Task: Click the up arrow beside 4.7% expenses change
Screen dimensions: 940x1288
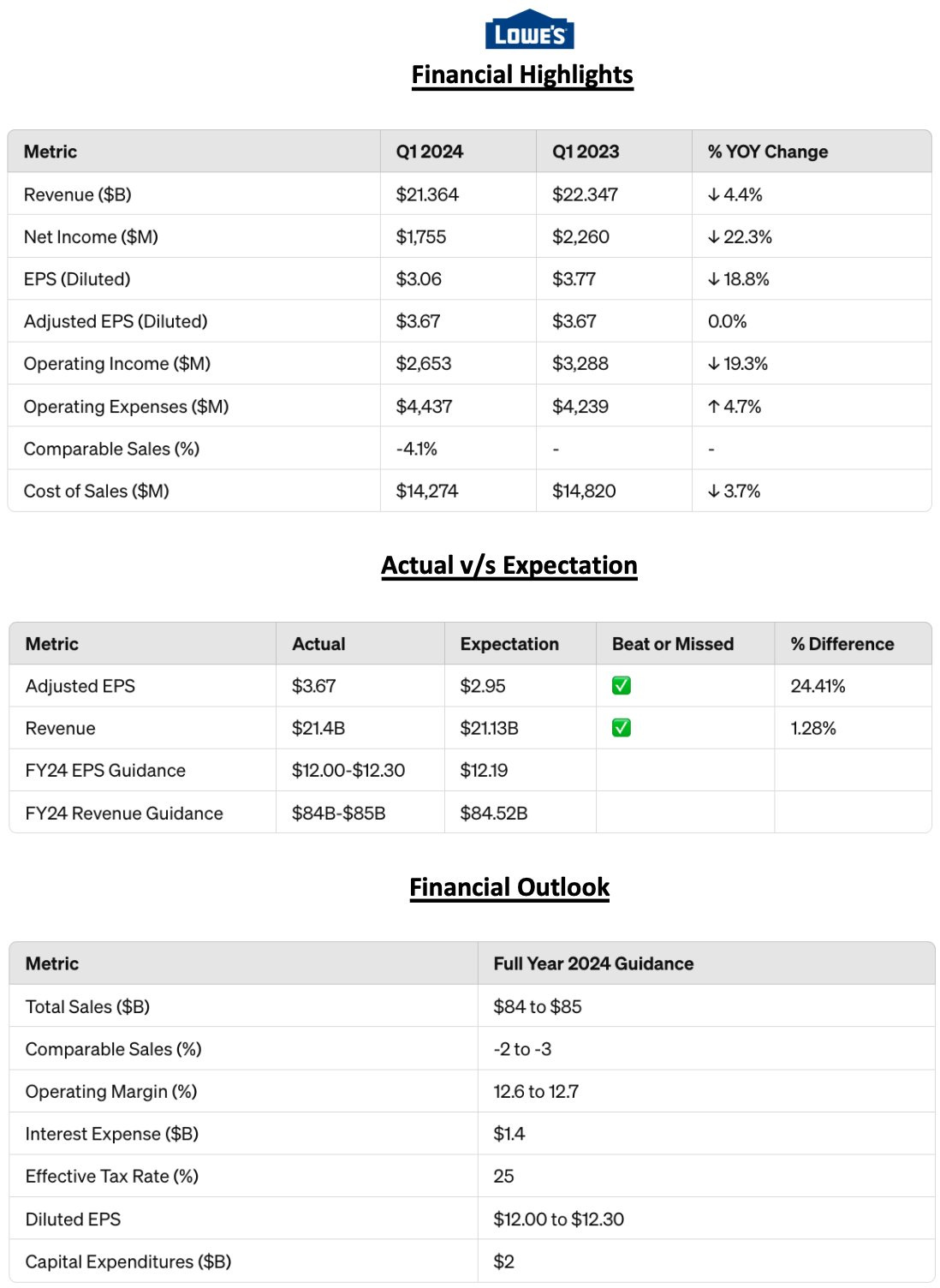Action: [713, 407]
